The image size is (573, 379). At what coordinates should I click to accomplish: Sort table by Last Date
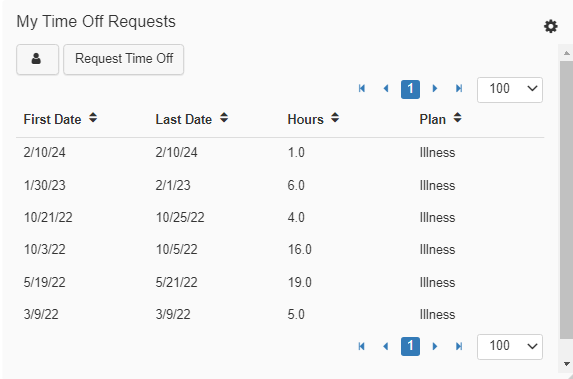click(x=191, y=119)
